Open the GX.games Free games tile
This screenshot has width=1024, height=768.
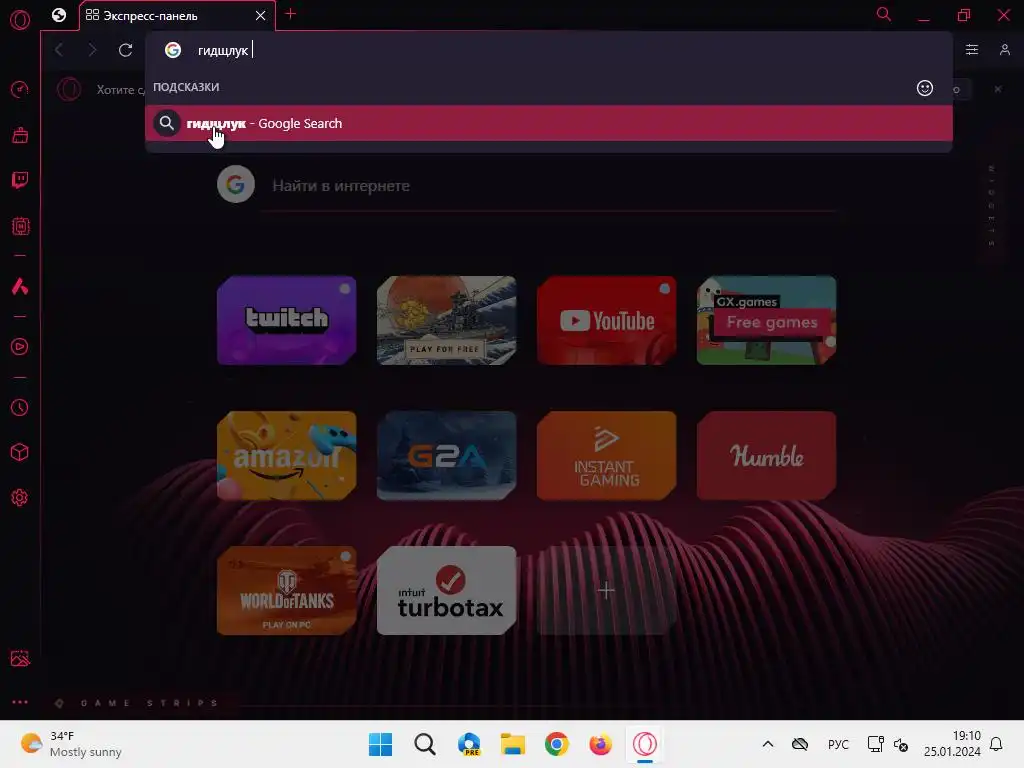tap(767, 320)
